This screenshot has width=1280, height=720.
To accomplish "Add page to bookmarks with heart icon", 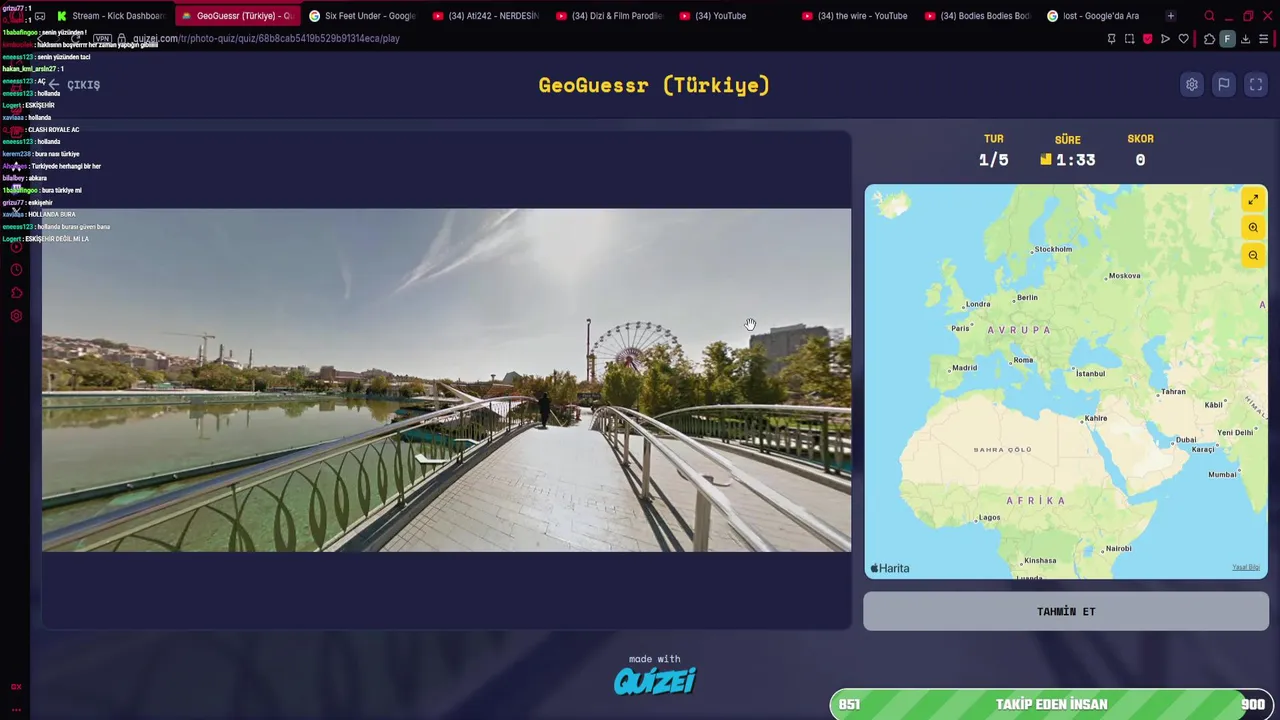I will click(1184, 39).
